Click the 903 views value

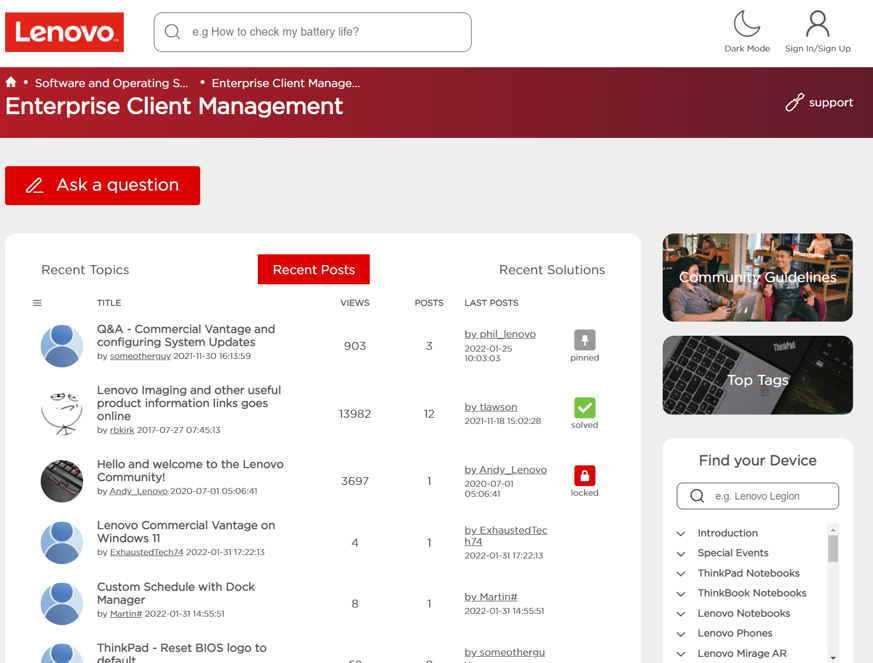tap(355, 346)
